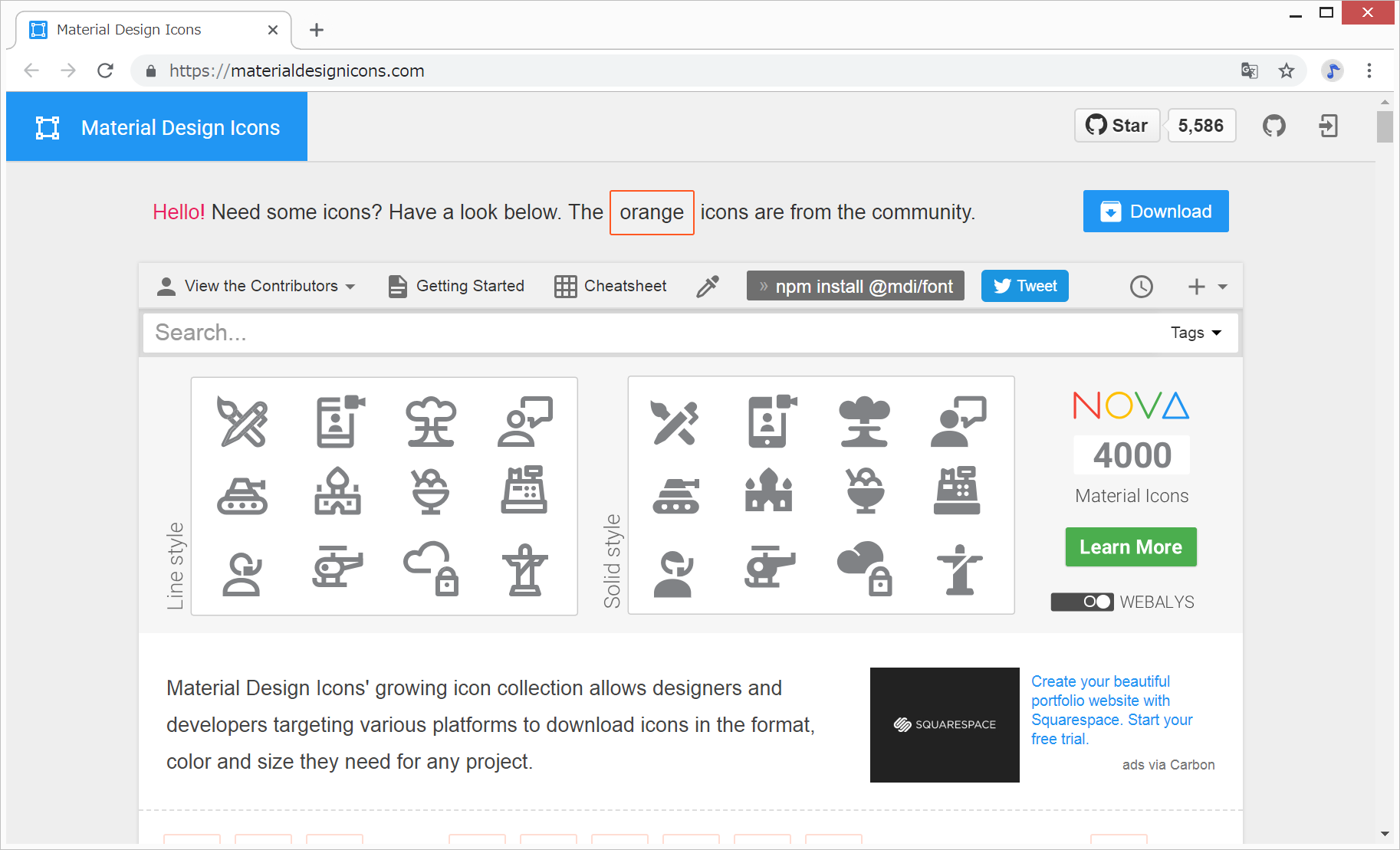This screenshot has height=850, width=1400.
Task: Click solid style person speech bubble icon
Action: 958,422
